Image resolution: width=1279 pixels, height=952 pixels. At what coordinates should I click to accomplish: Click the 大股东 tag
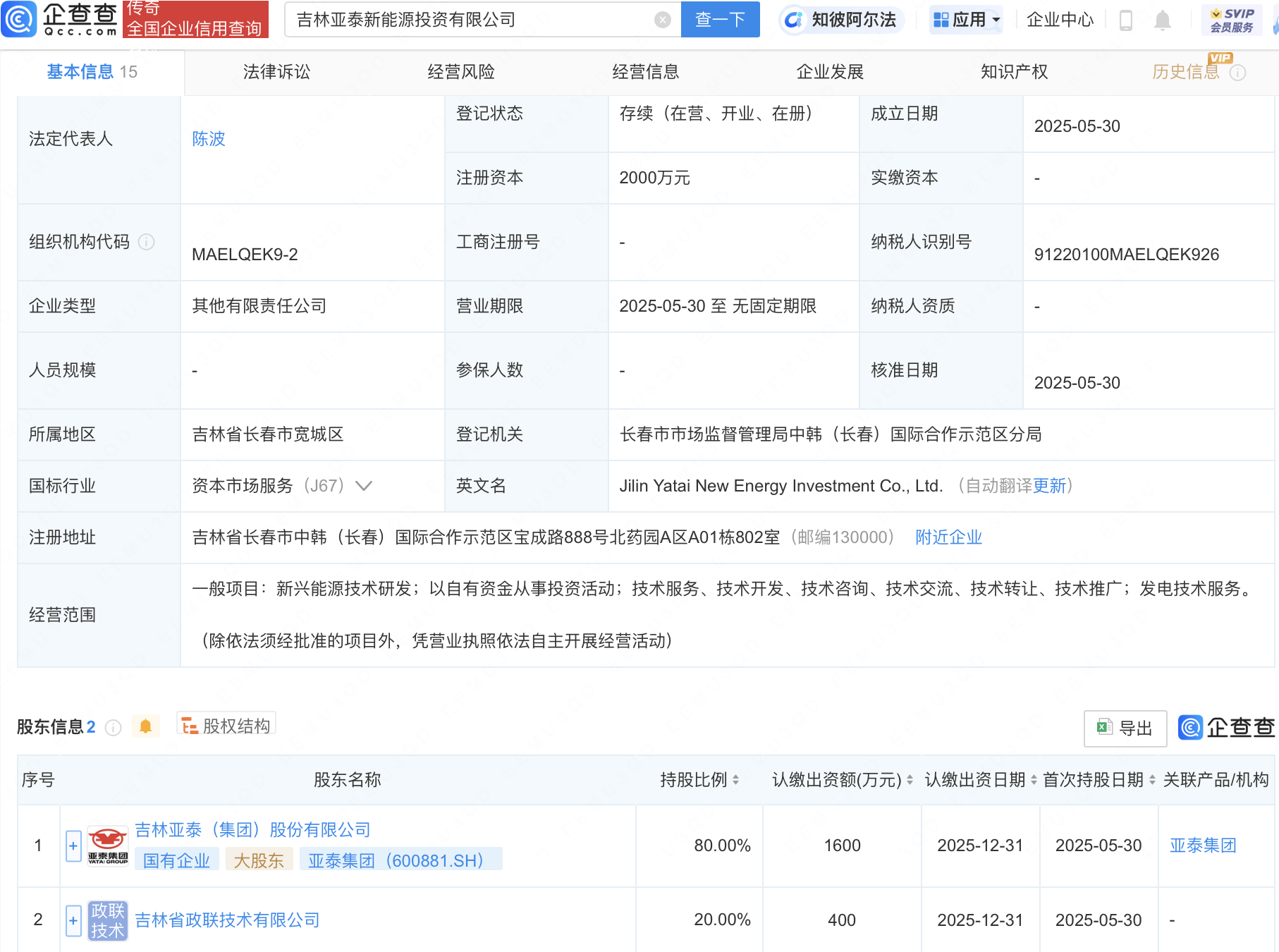259,860
